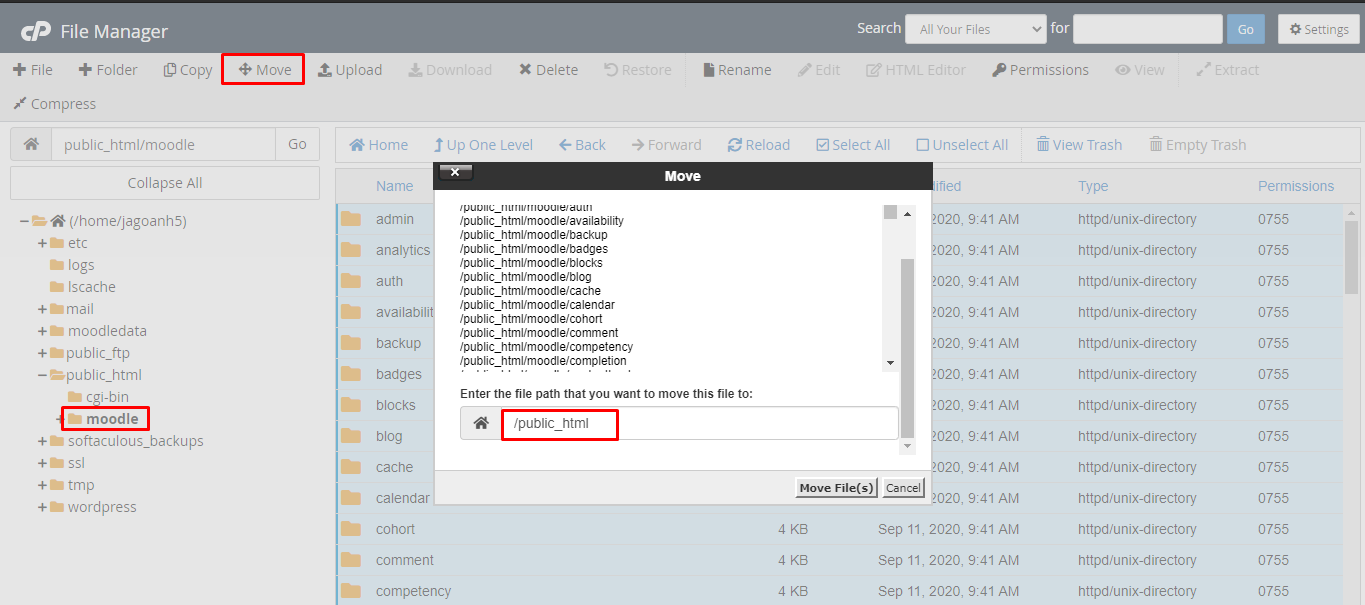Click Extract in the toolbar
This screenshot has height=605, width=1365.
1227,70
